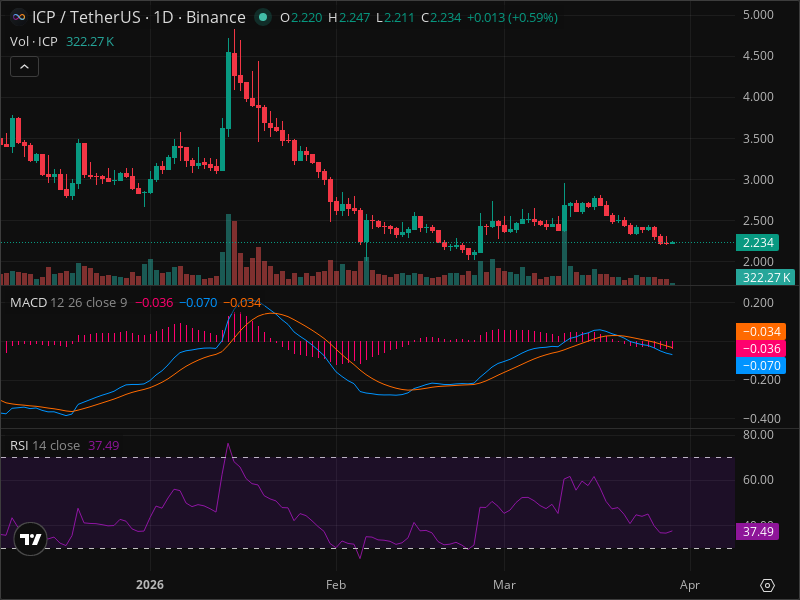800x600 pixels.
Task: Click the ICP coin logo icon
Action: [18, 17]
